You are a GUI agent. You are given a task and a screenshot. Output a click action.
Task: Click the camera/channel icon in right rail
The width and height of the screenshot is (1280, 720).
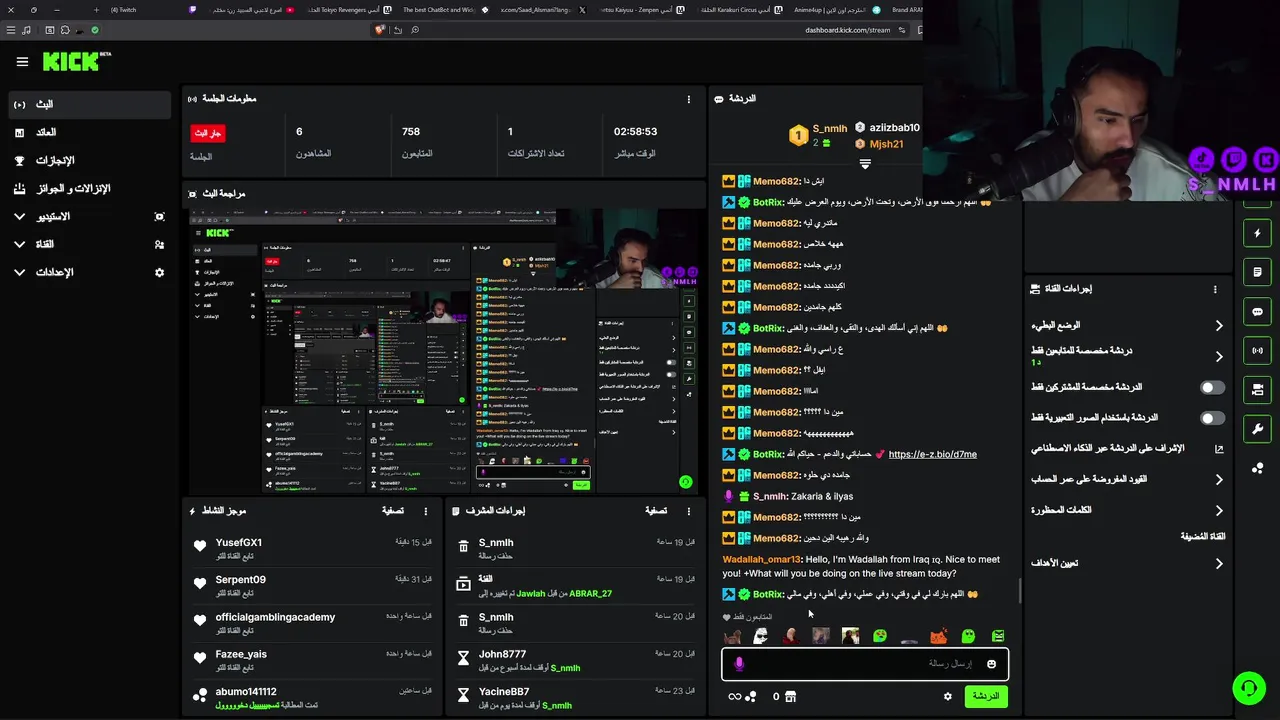1258,390
